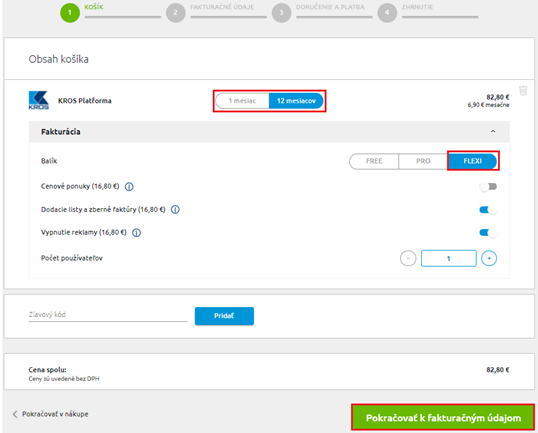The height and width of the screenshot is (433, 538).
Task: Choose the FREE package option
Action: click(374, 161)
